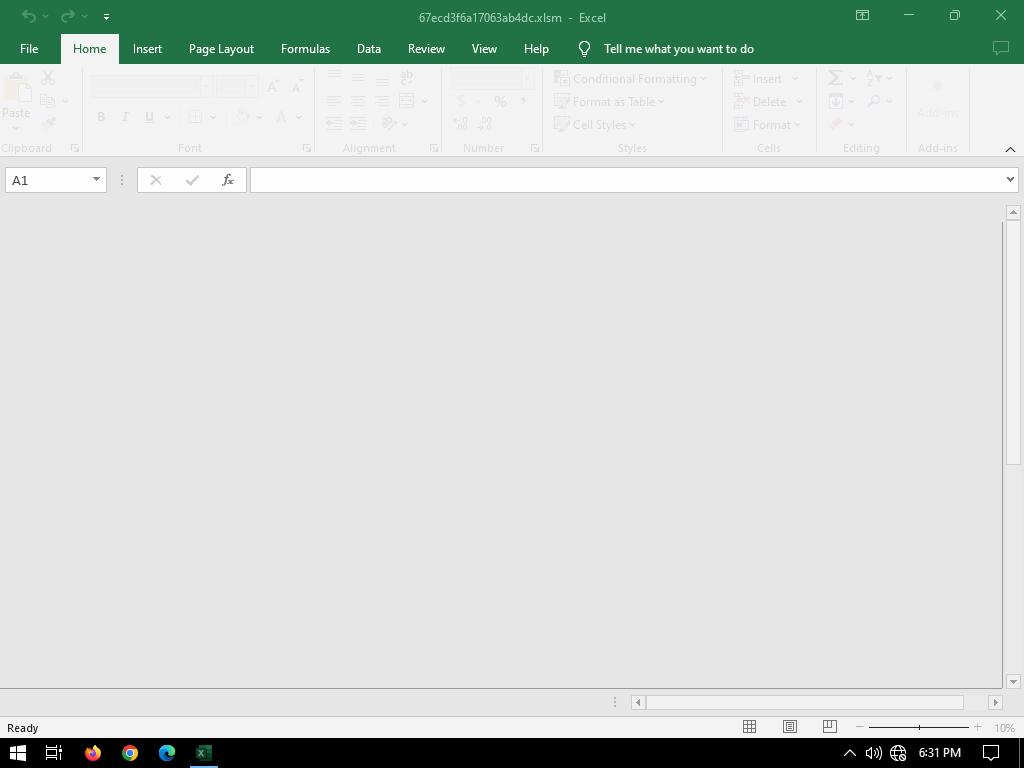Open Customize Quick Access Toolbar dropdown
This screenshot has height=768, width=1024.
pos(106,16)
